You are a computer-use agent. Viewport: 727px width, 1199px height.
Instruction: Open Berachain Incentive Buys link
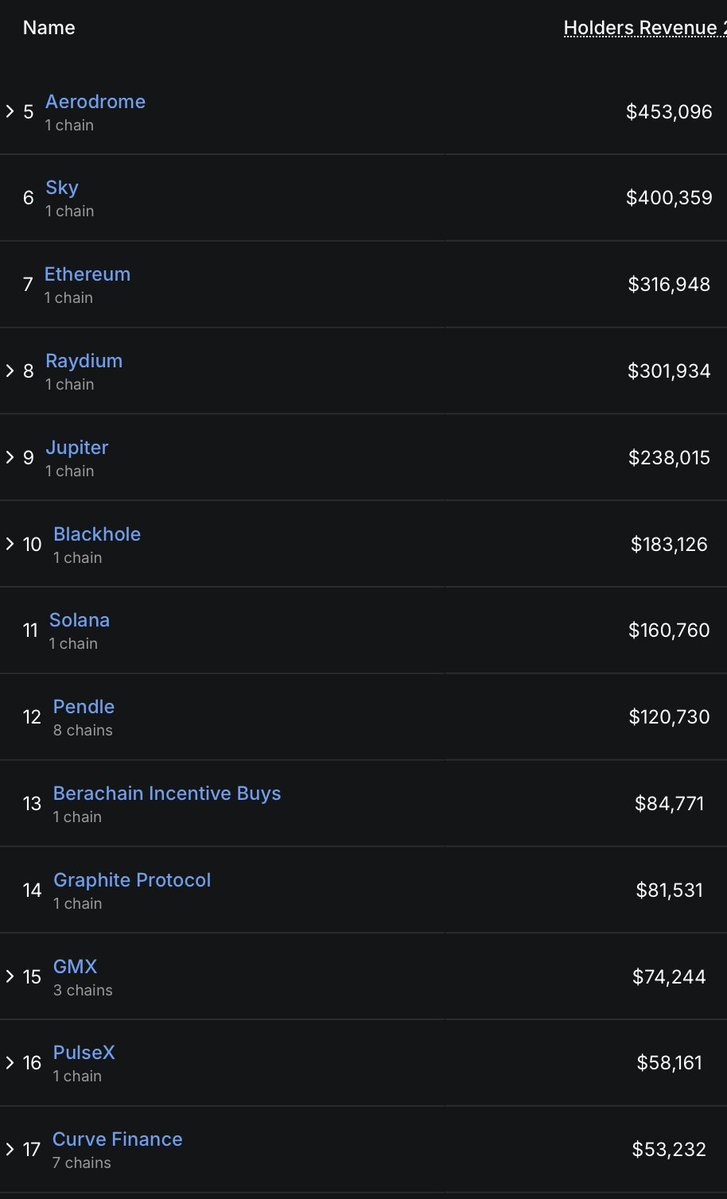click(x=167, y=794)
